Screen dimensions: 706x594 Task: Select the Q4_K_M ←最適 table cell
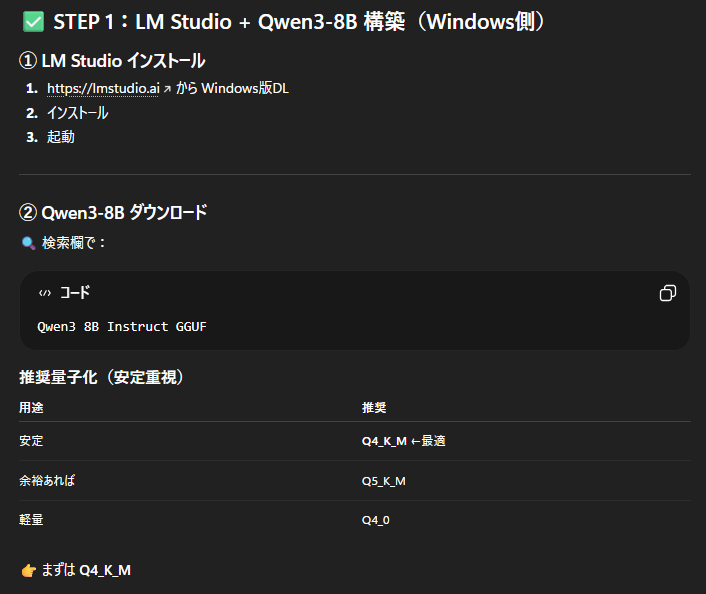pos(403,441)
